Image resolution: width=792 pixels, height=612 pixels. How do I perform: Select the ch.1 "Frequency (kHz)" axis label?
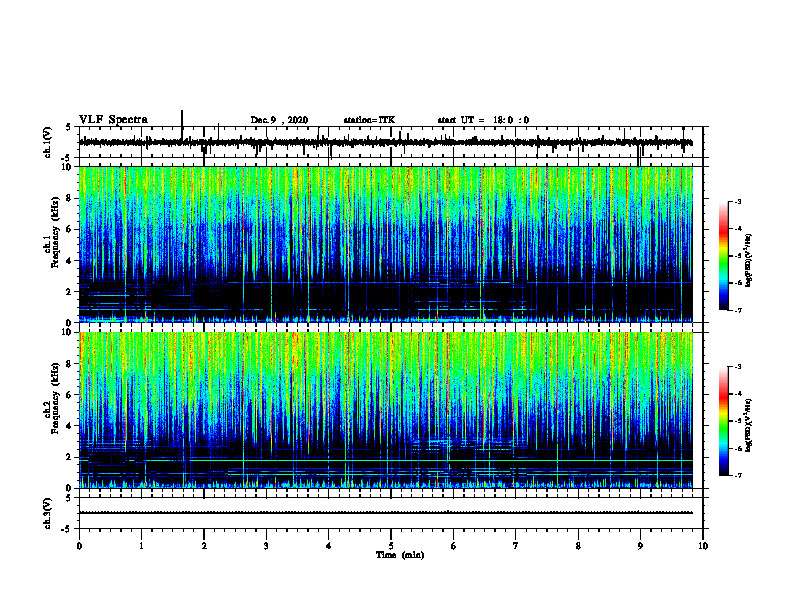point(55,232)
